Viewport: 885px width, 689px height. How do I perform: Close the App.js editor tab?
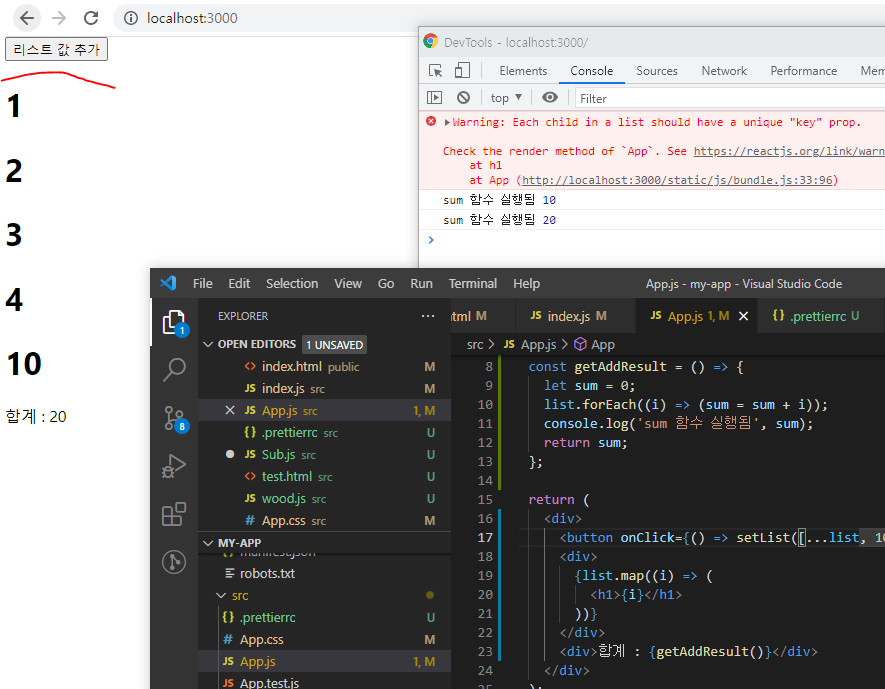coord(743,316)
